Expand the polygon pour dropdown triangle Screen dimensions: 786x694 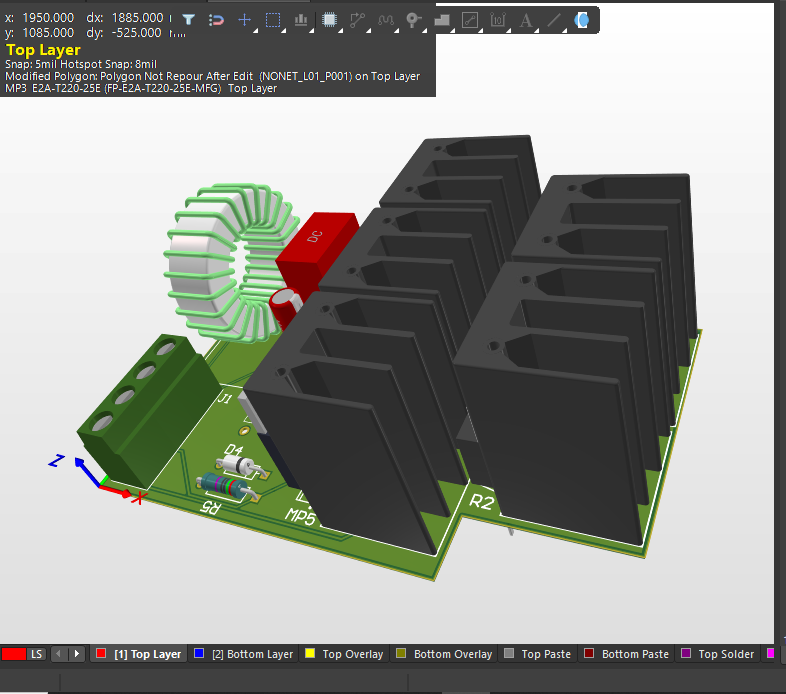453,31
